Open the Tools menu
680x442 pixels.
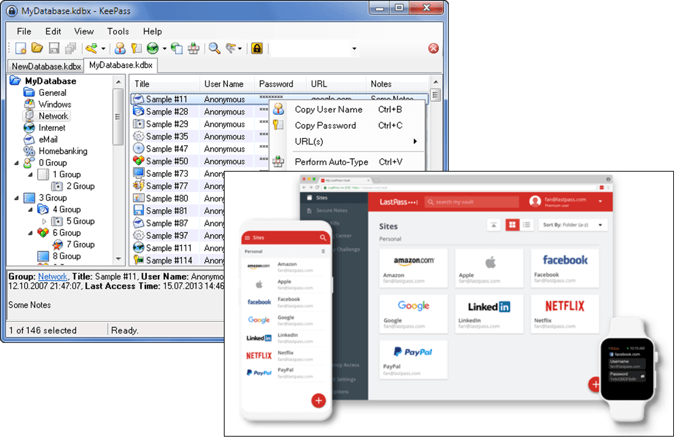point(118,31)
